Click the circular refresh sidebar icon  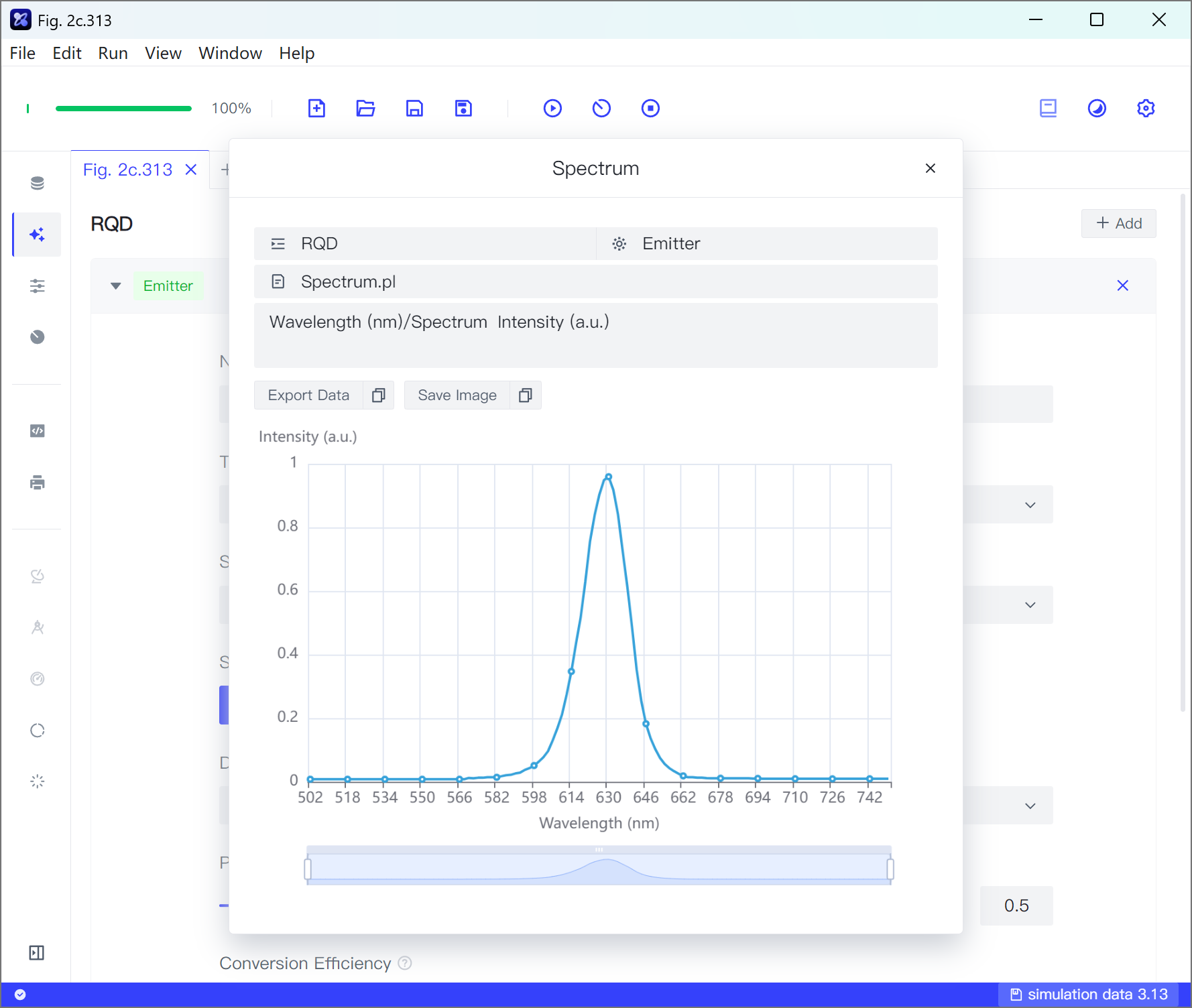coord(38,731)
